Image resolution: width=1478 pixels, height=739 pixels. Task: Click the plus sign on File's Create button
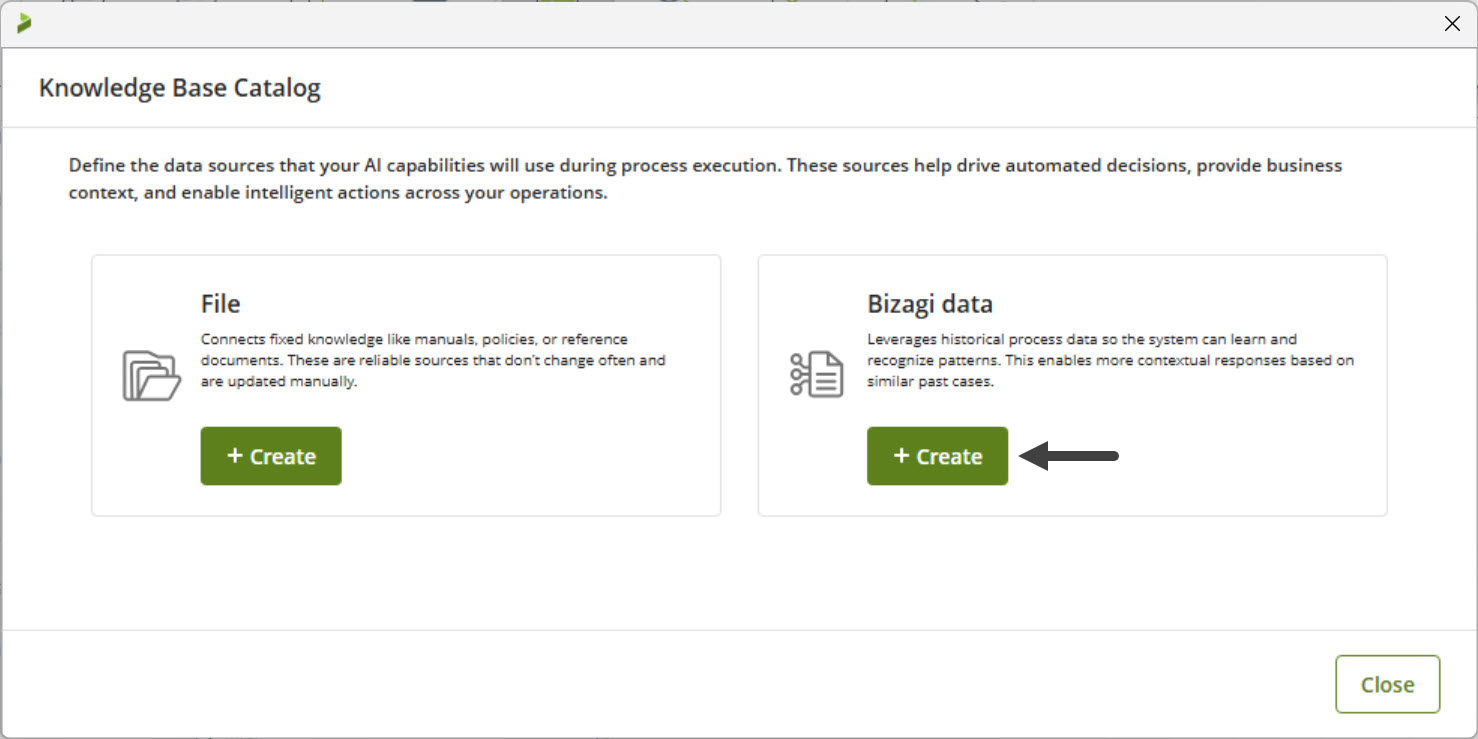point(235,456)
